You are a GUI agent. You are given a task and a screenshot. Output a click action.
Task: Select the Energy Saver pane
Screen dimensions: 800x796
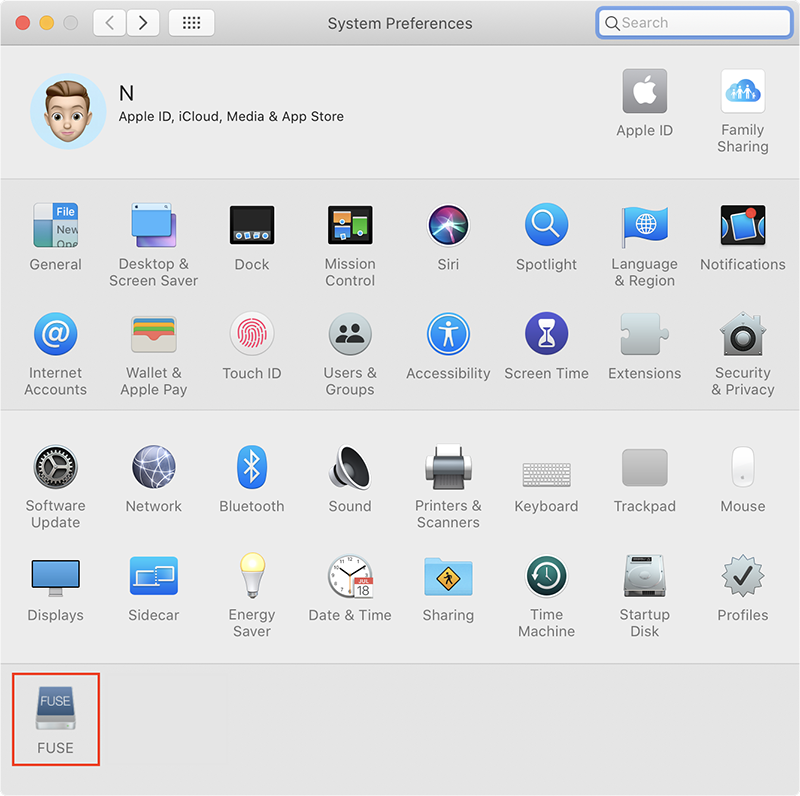coord(251,576)
